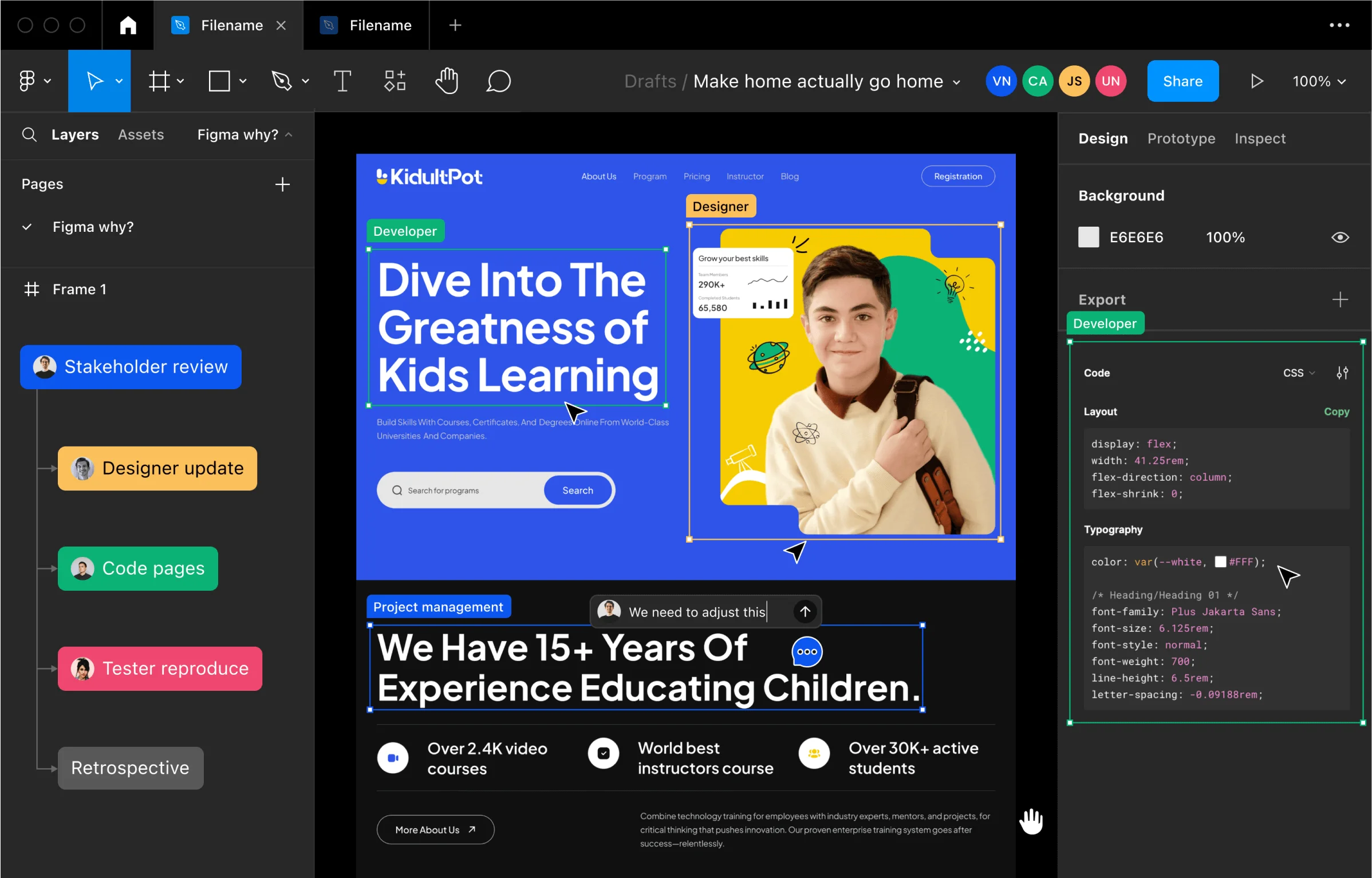The image size is (1372, 878).
Task: Switch to the Assets tab
Action: point(141,135)
